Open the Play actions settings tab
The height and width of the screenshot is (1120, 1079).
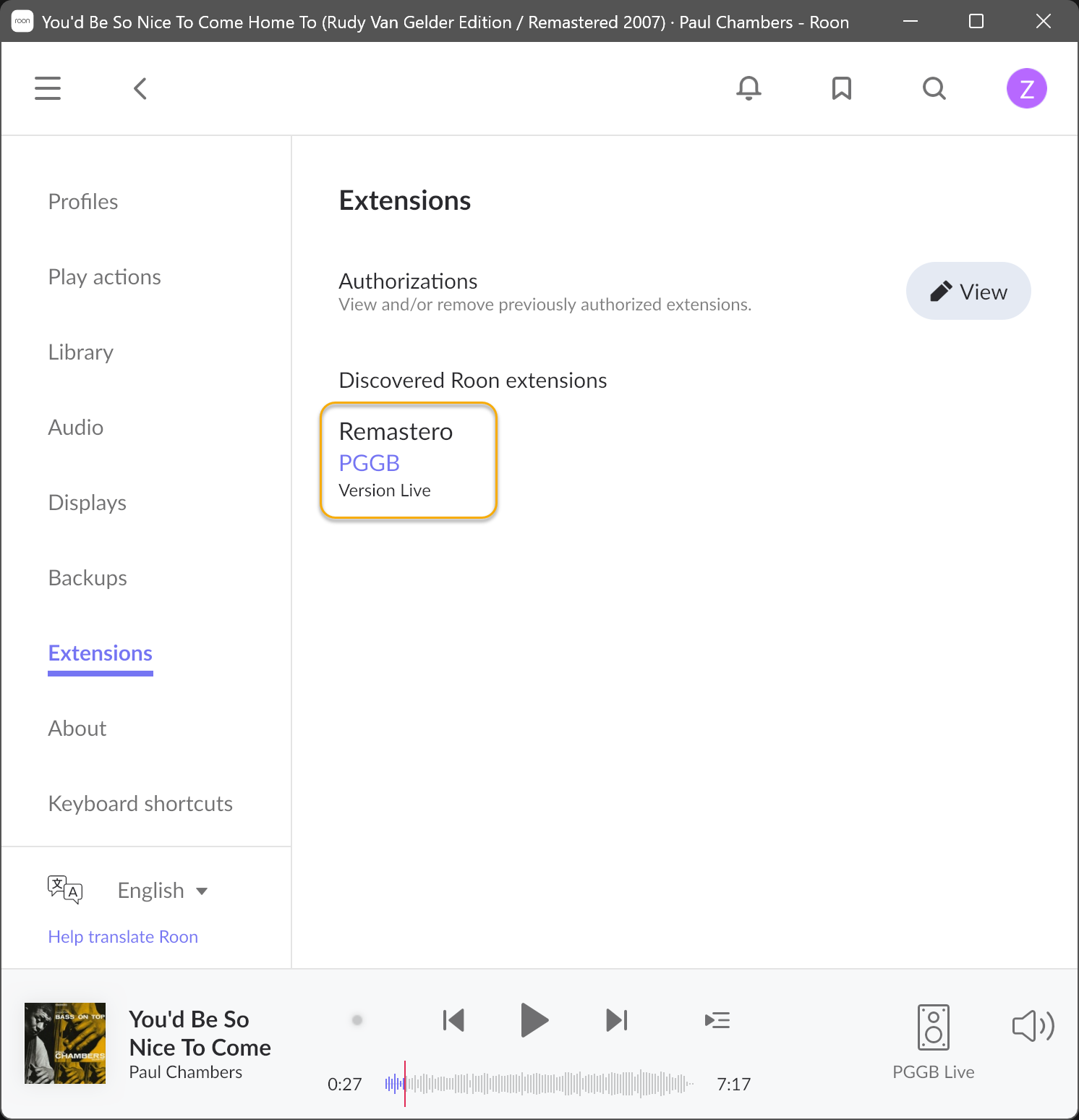[x=105, y=277]
